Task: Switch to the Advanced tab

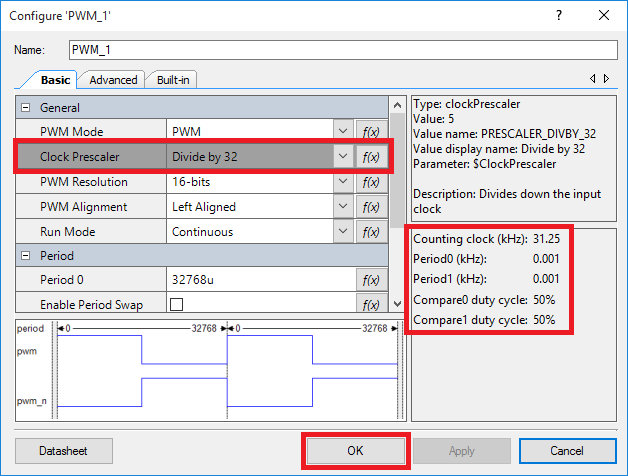Action: coord(113,80)
